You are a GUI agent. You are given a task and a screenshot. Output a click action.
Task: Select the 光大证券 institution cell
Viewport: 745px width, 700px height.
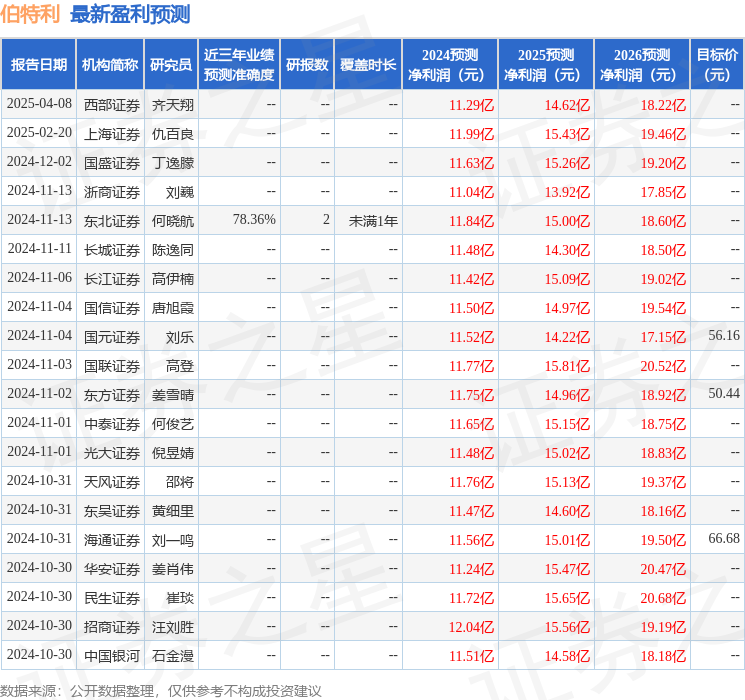[x=112, y=453]
